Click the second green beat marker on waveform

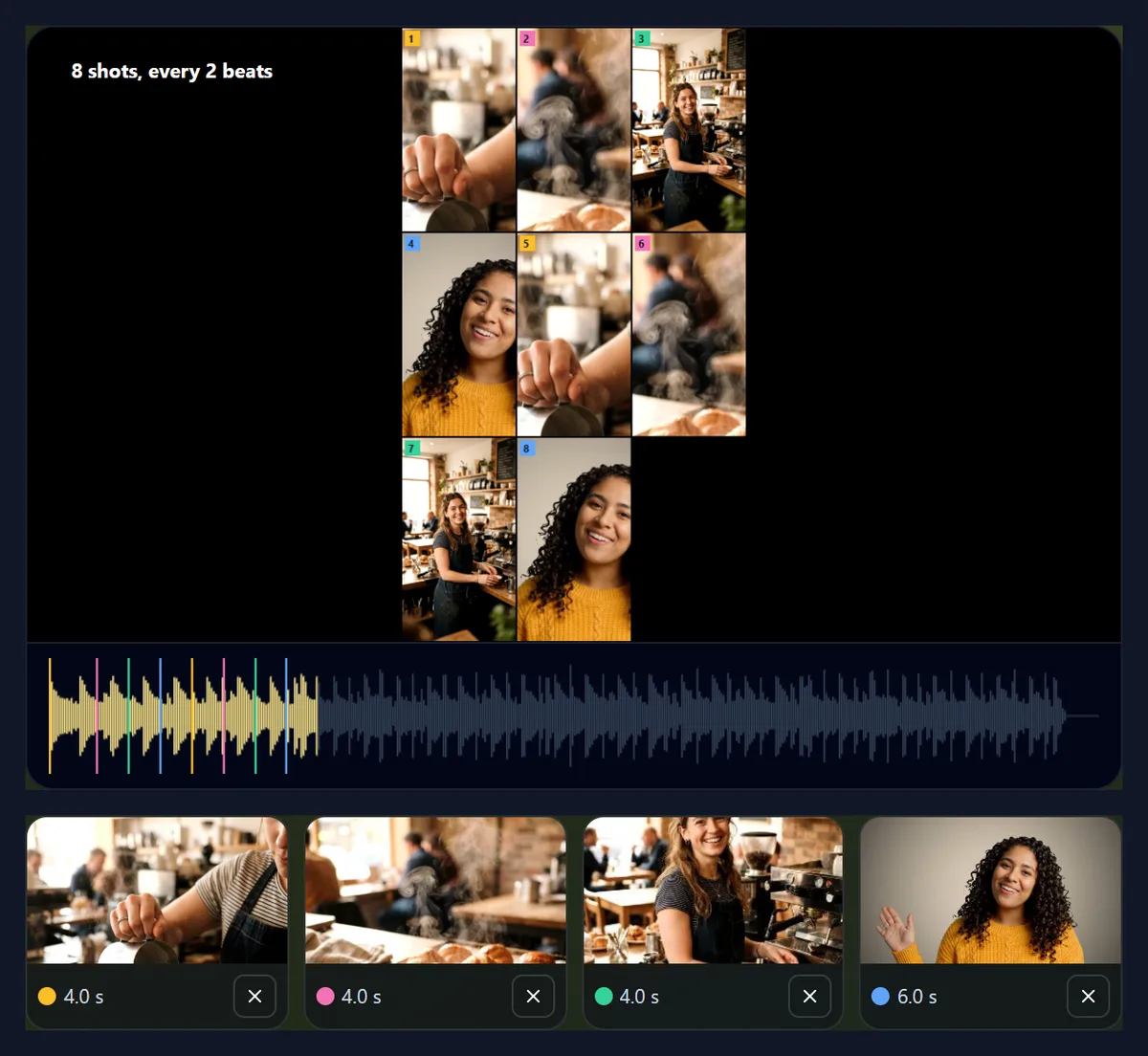pyautogui.click(x=254, y=715)
